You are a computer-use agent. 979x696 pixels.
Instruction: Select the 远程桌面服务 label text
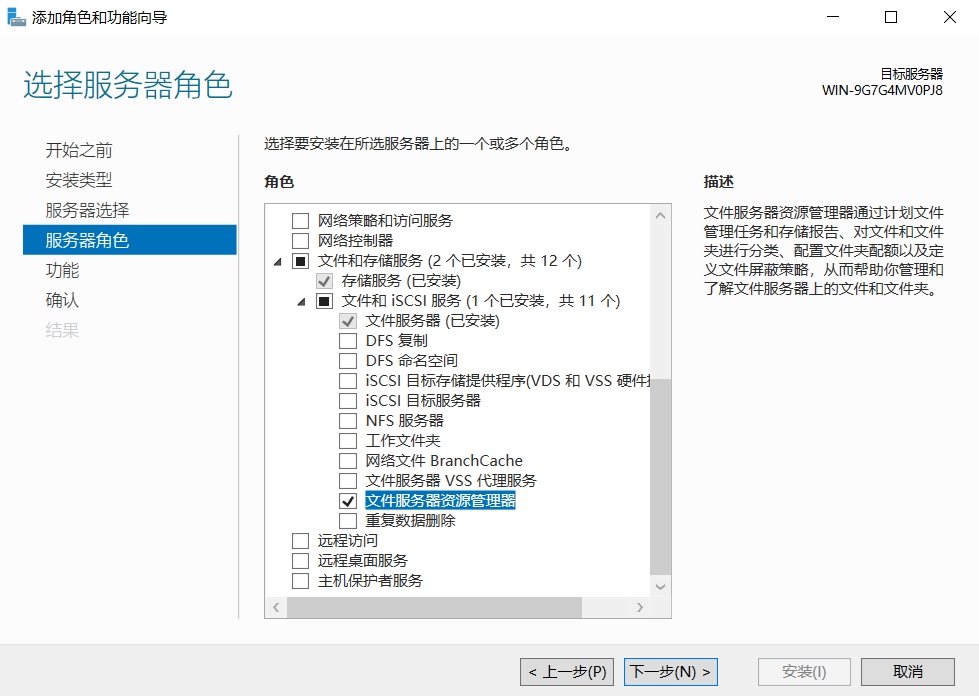(362, 561)
